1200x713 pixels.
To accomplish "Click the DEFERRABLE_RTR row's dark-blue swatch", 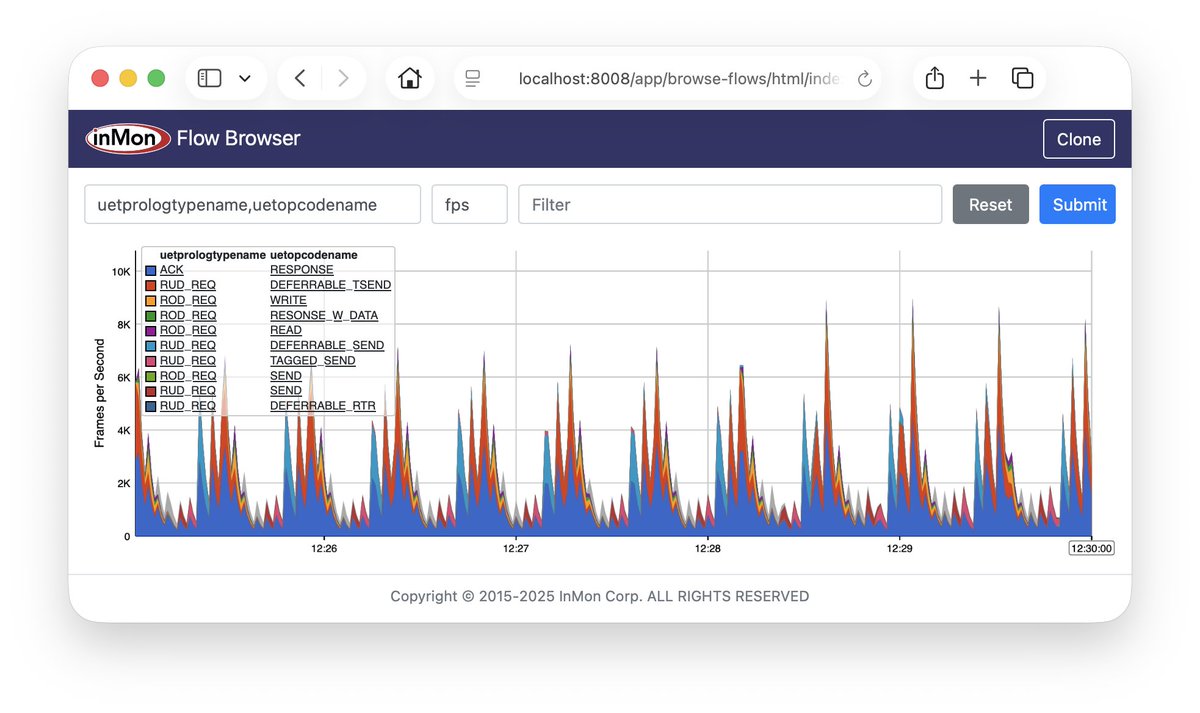I will 150,406.
